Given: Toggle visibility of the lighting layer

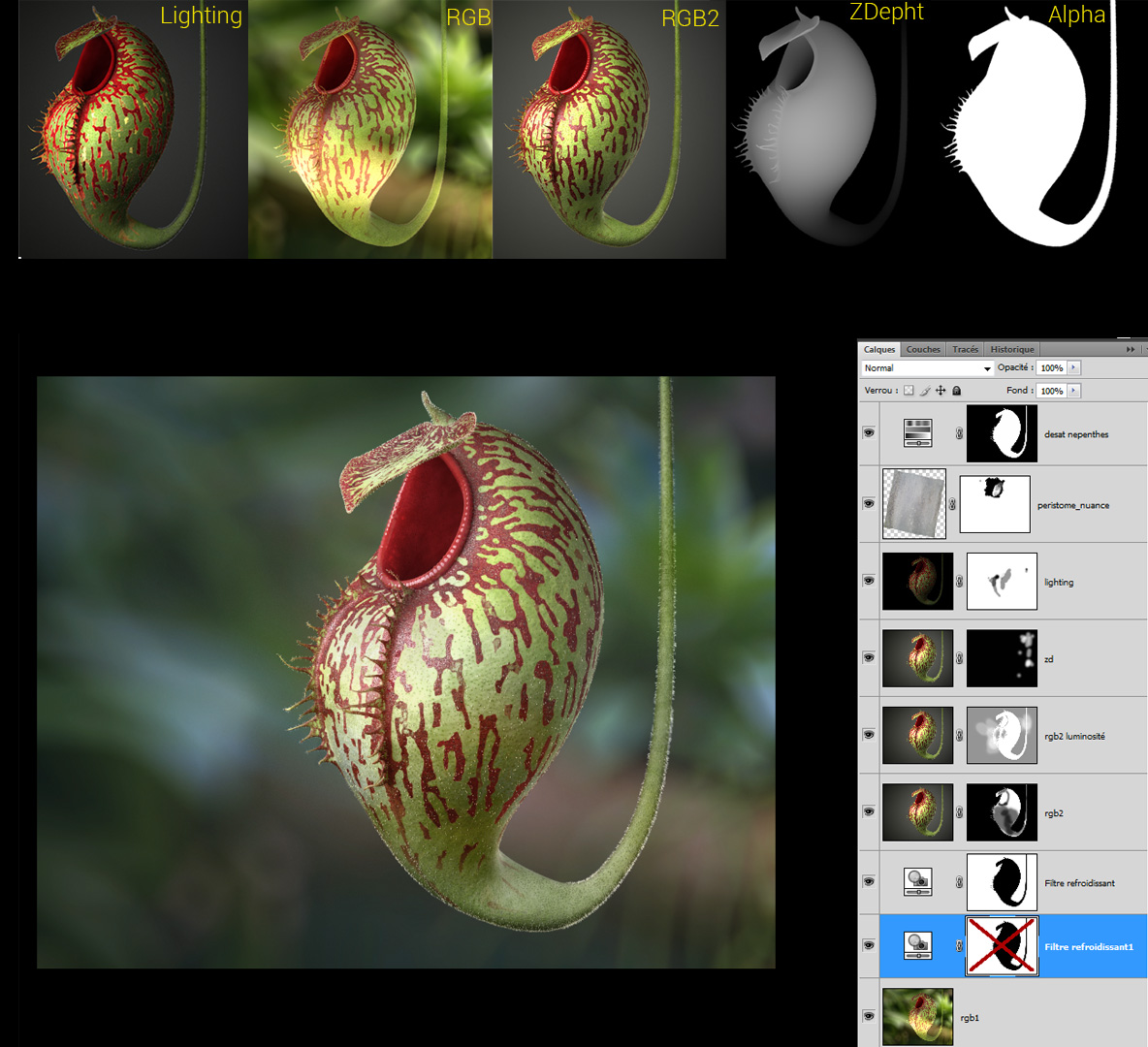Looking at the screenshot, I should [869, 581].
